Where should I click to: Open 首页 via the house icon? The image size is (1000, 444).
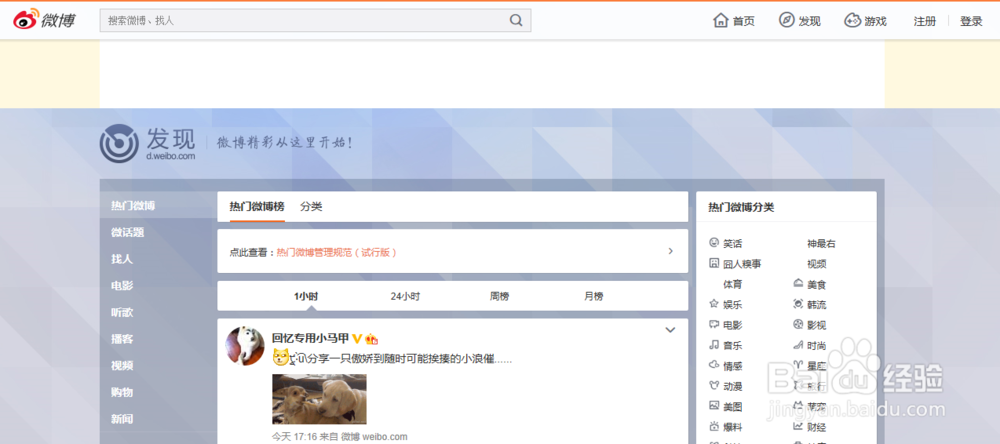pyautogui.click(x=721, y=20)
